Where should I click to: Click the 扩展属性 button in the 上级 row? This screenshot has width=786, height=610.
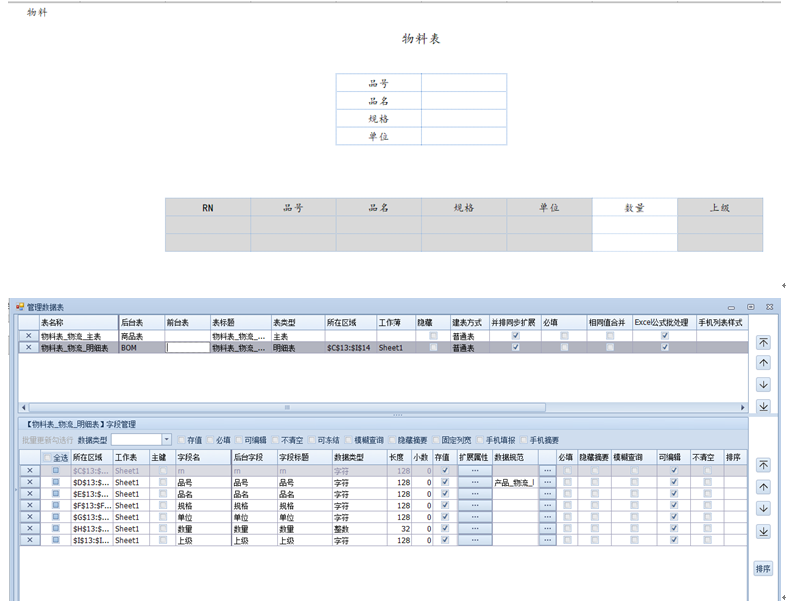pyautogui.click(x=474, y=540)
